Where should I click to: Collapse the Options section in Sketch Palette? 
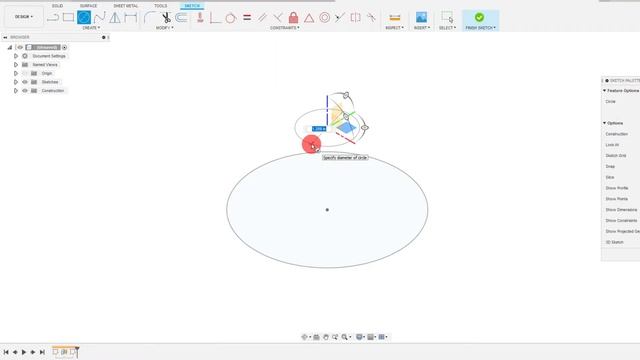pos(604,123)
